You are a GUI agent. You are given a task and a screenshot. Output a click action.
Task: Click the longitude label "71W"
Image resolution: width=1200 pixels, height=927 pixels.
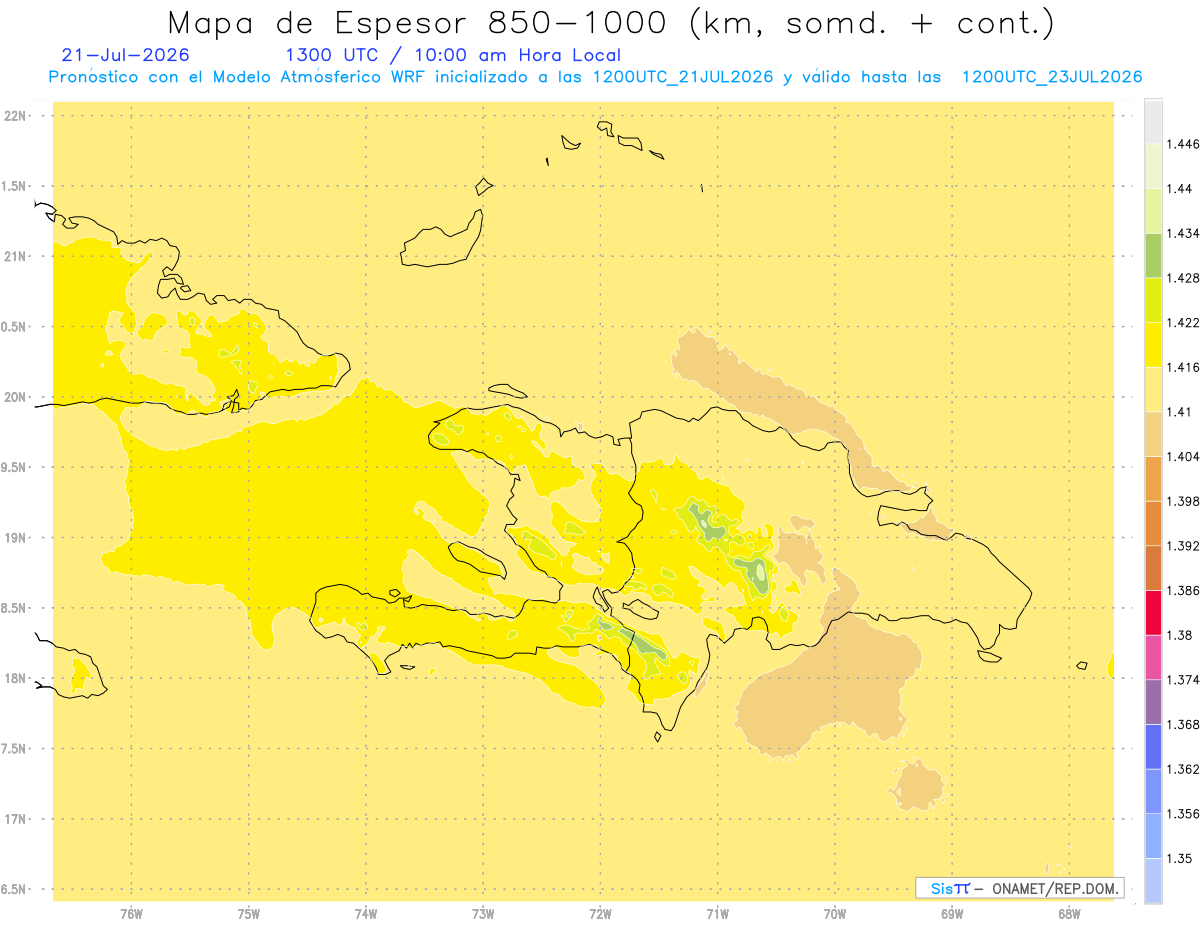(x=717, y=913)
